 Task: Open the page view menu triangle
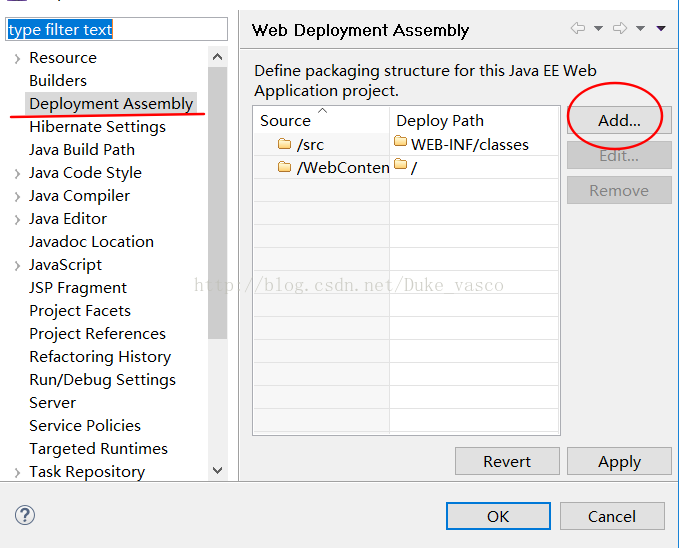pyautogui.click(x=661, y=29)
